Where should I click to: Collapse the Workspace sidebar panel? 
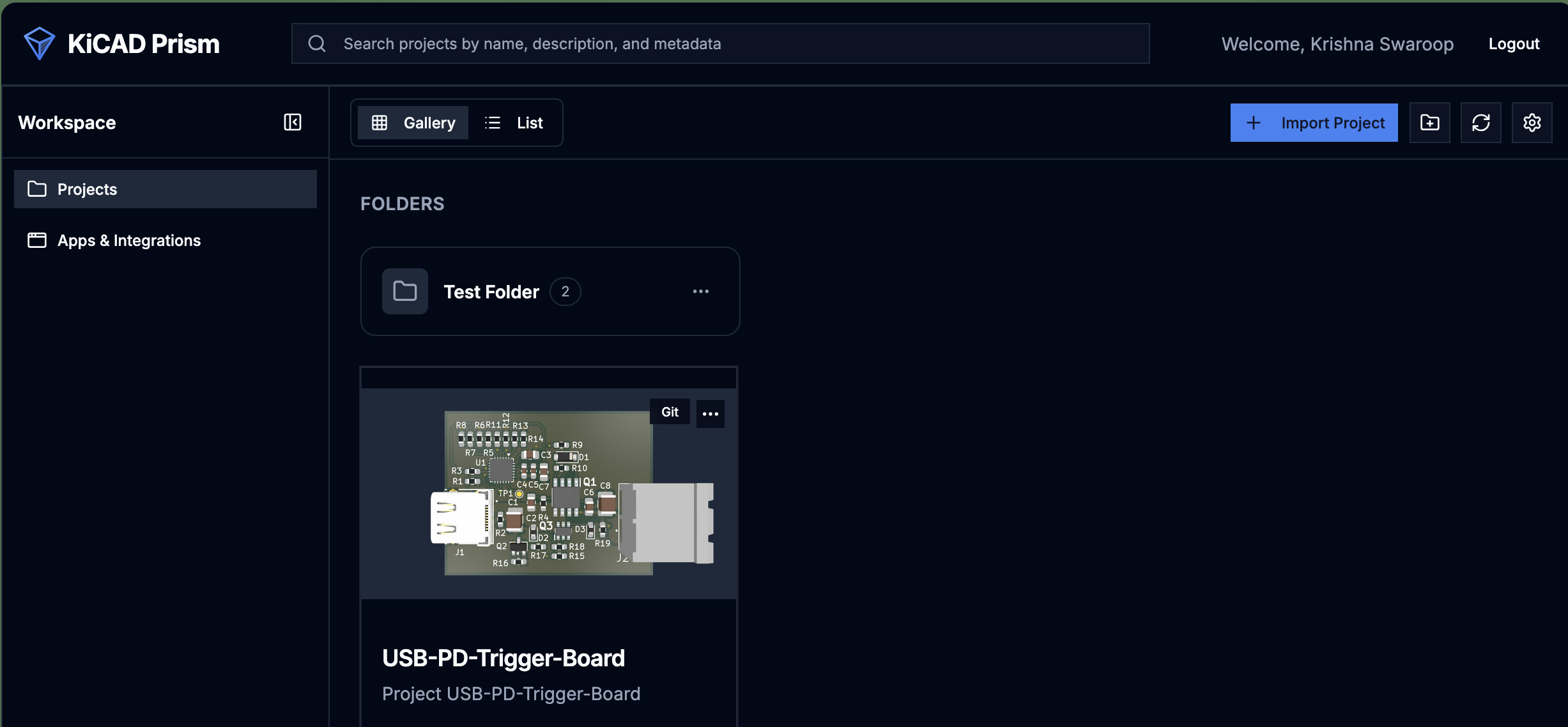[293, 122]
